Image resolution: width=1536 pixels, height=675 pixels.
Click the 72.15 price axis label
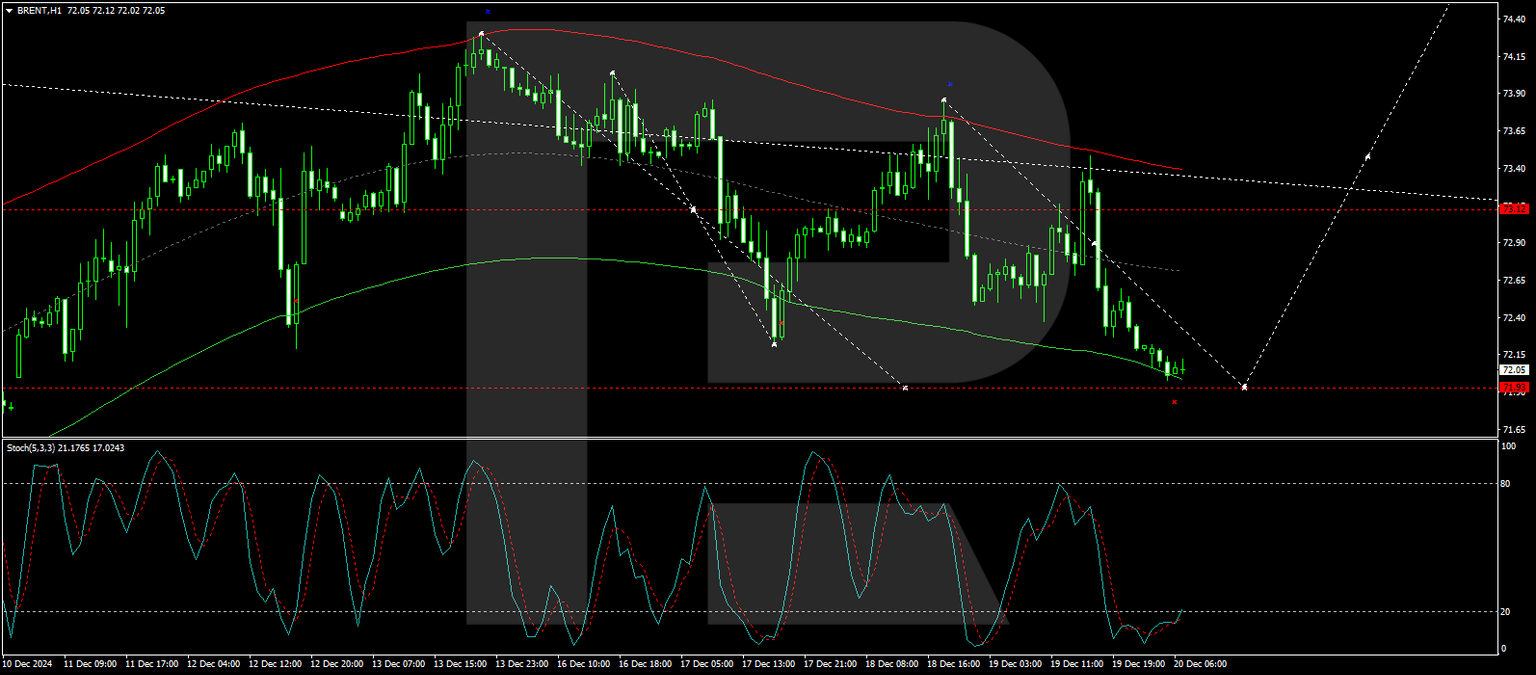coord(1513,355)
